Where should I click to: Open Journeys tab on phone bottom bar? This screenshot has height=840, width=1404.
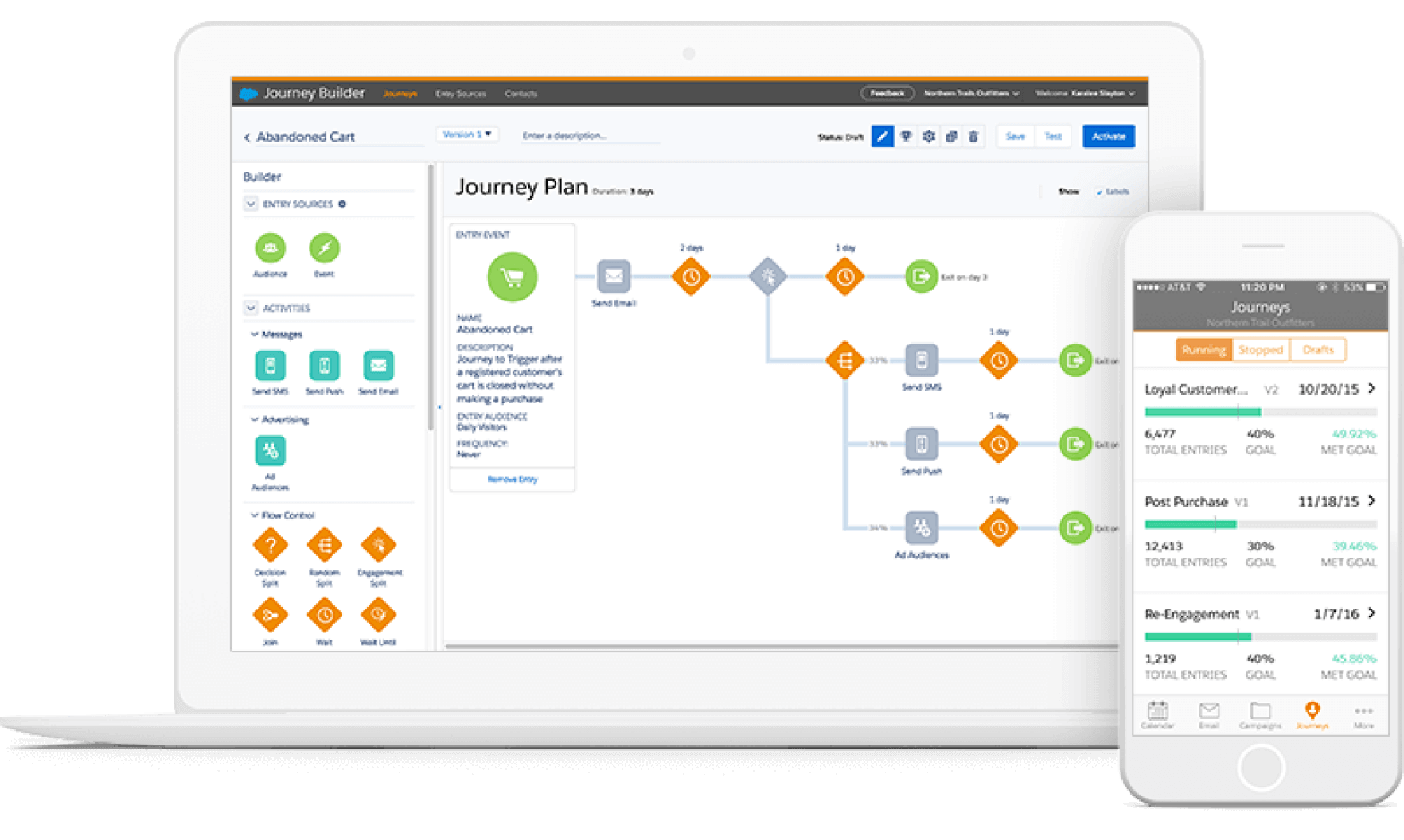coord(1312,714)
